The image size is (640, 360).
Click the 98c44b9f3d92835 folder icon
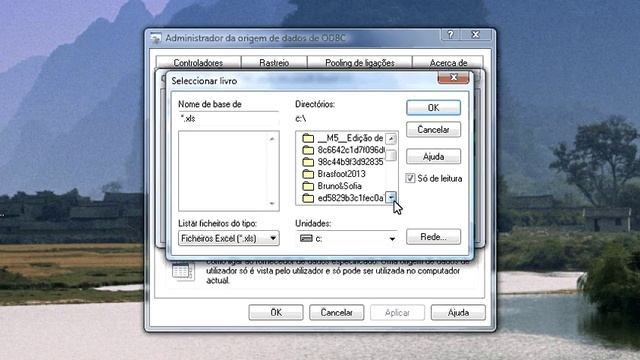[x=308, y=162]
